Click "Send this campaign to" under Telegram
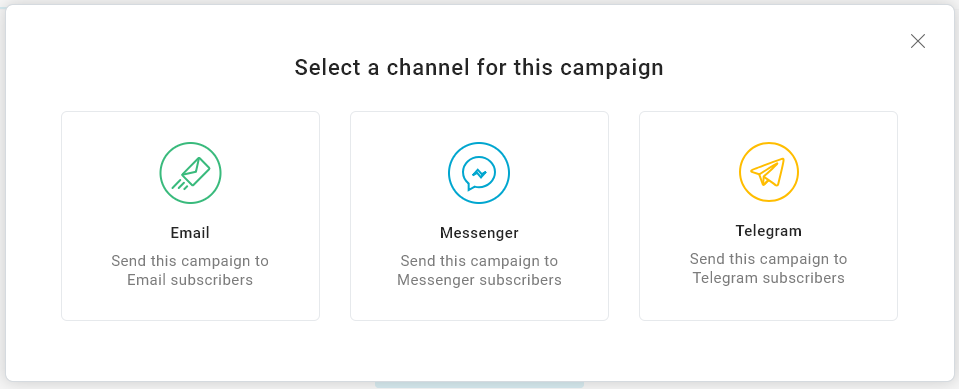The width and height of the screenshot is (959, 389). 768,259
